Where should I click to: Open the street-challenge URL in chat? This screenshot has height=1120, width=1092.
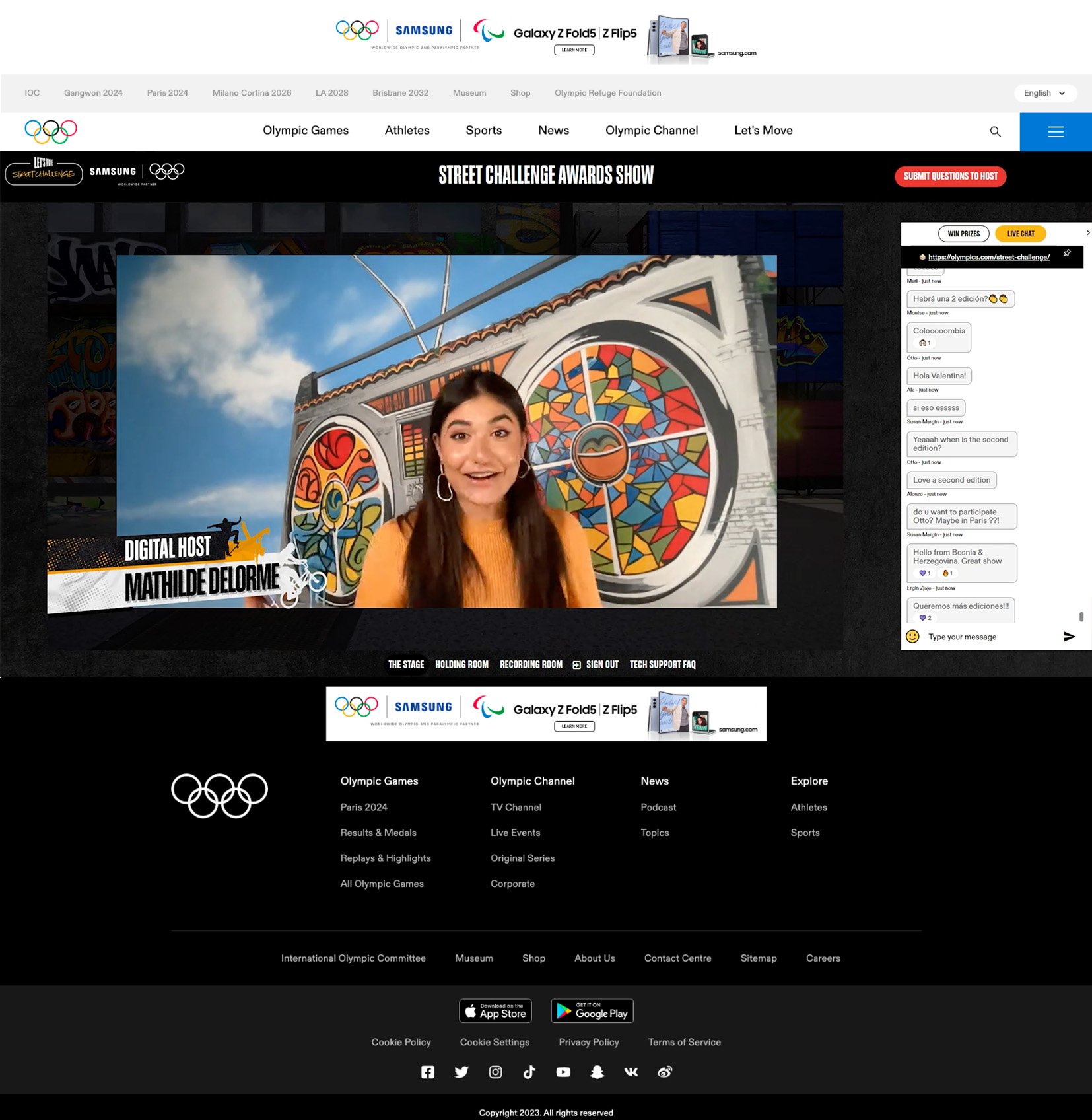(989, 257)
